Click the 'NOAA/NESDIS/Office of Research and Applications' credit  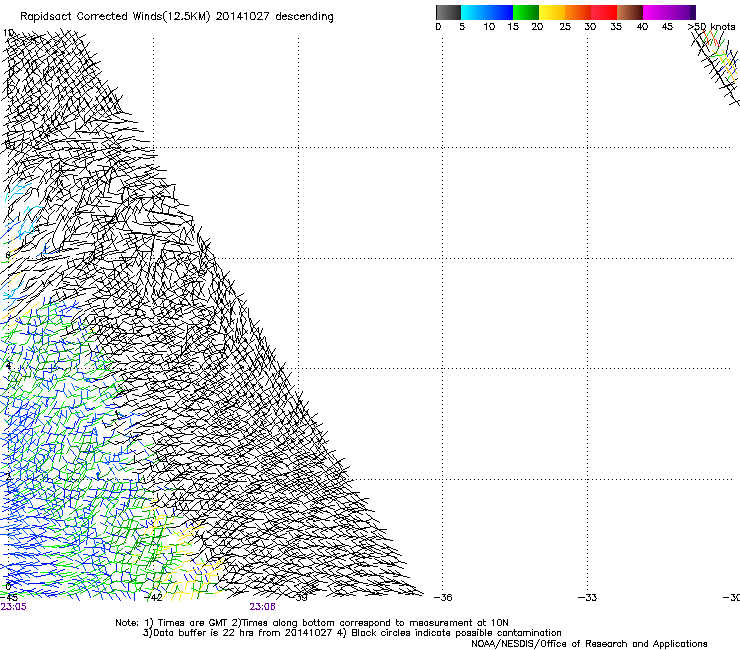589,644
